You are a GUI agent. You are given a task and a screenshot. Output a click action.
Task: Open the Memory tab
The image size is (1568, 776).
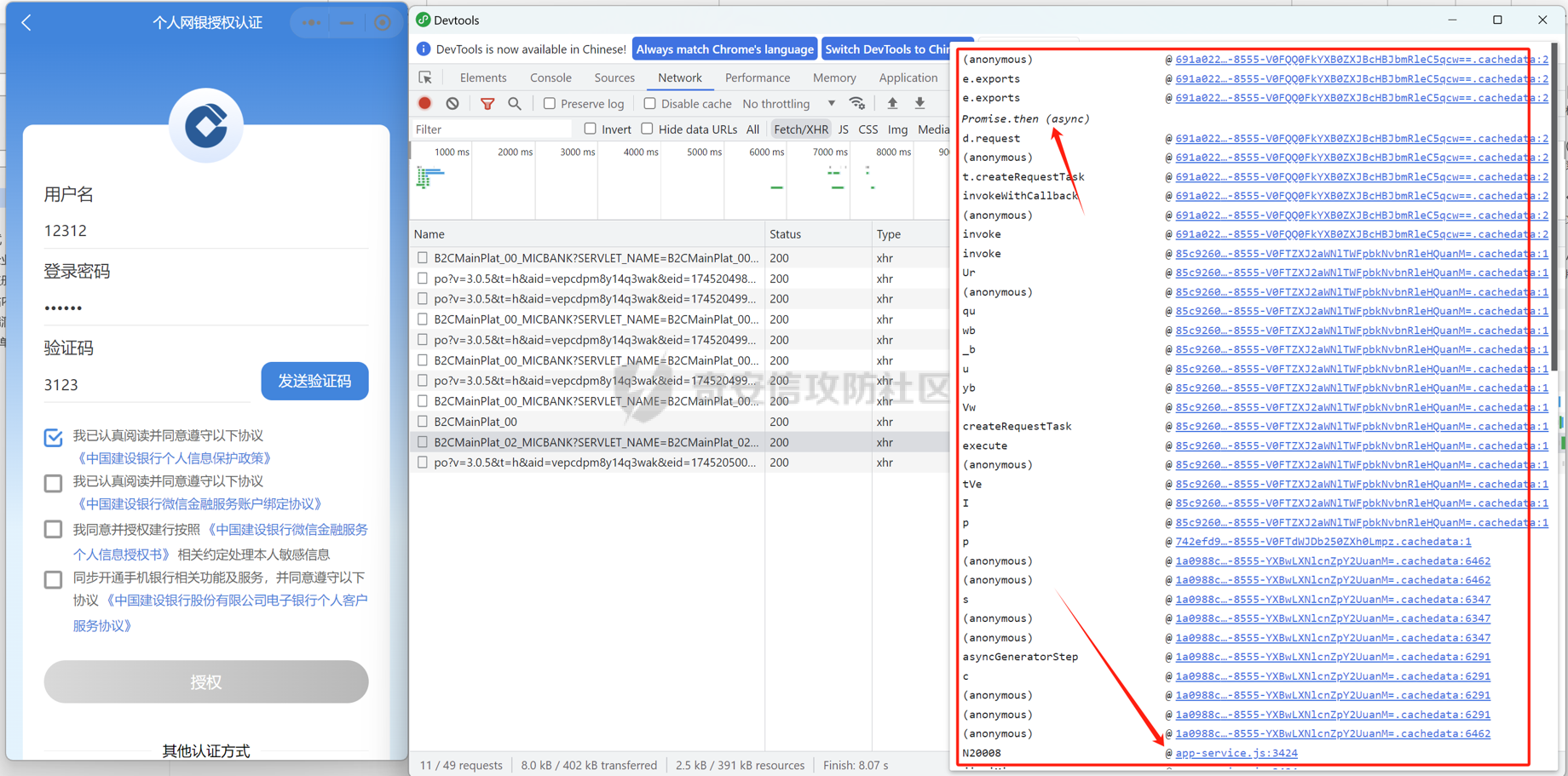834,78
